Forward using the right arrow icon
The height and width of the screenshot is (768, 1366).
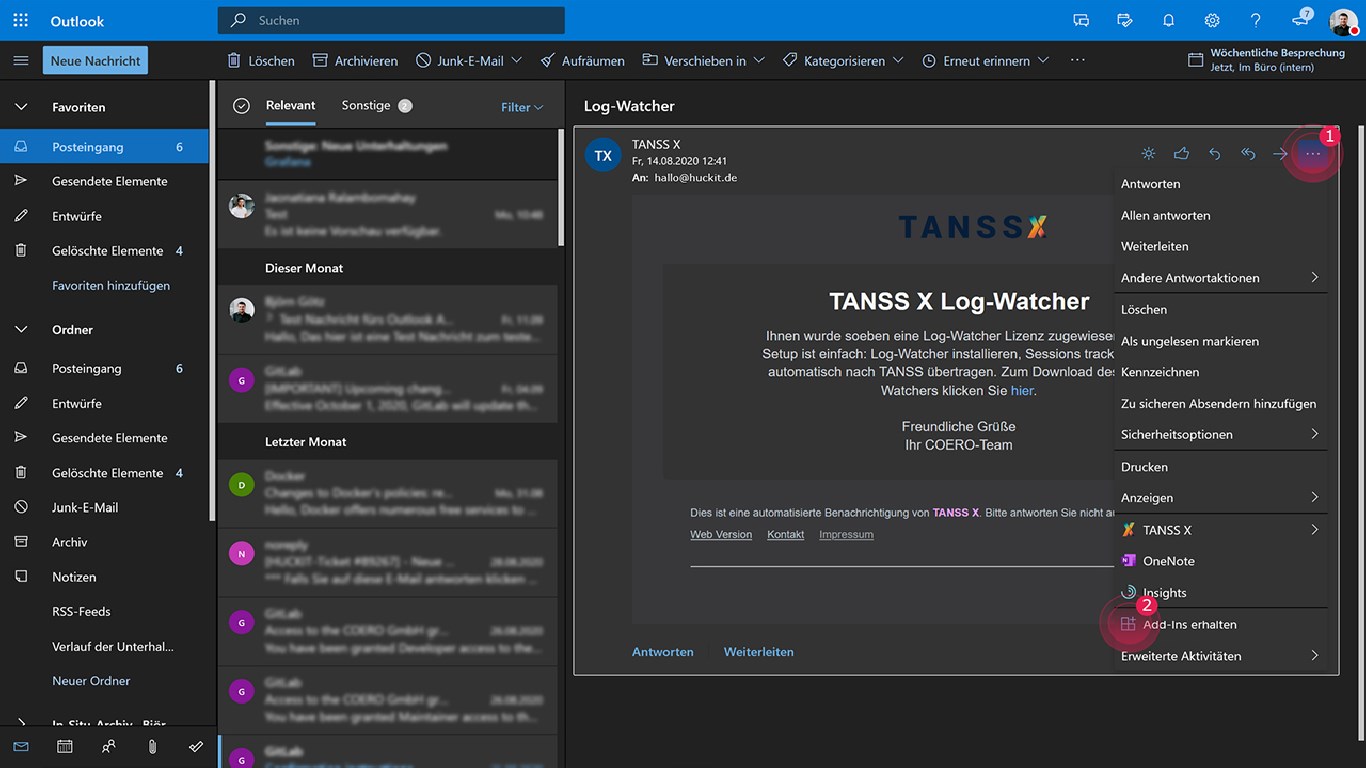(x=1280, y=154)
